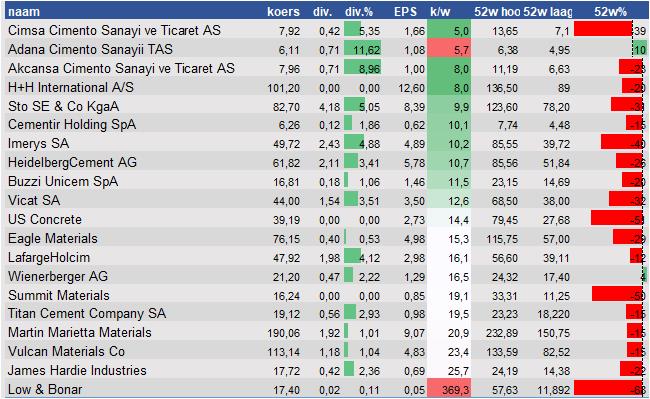
Task: Select the 'koers' column header
Action: pos(283,12)
